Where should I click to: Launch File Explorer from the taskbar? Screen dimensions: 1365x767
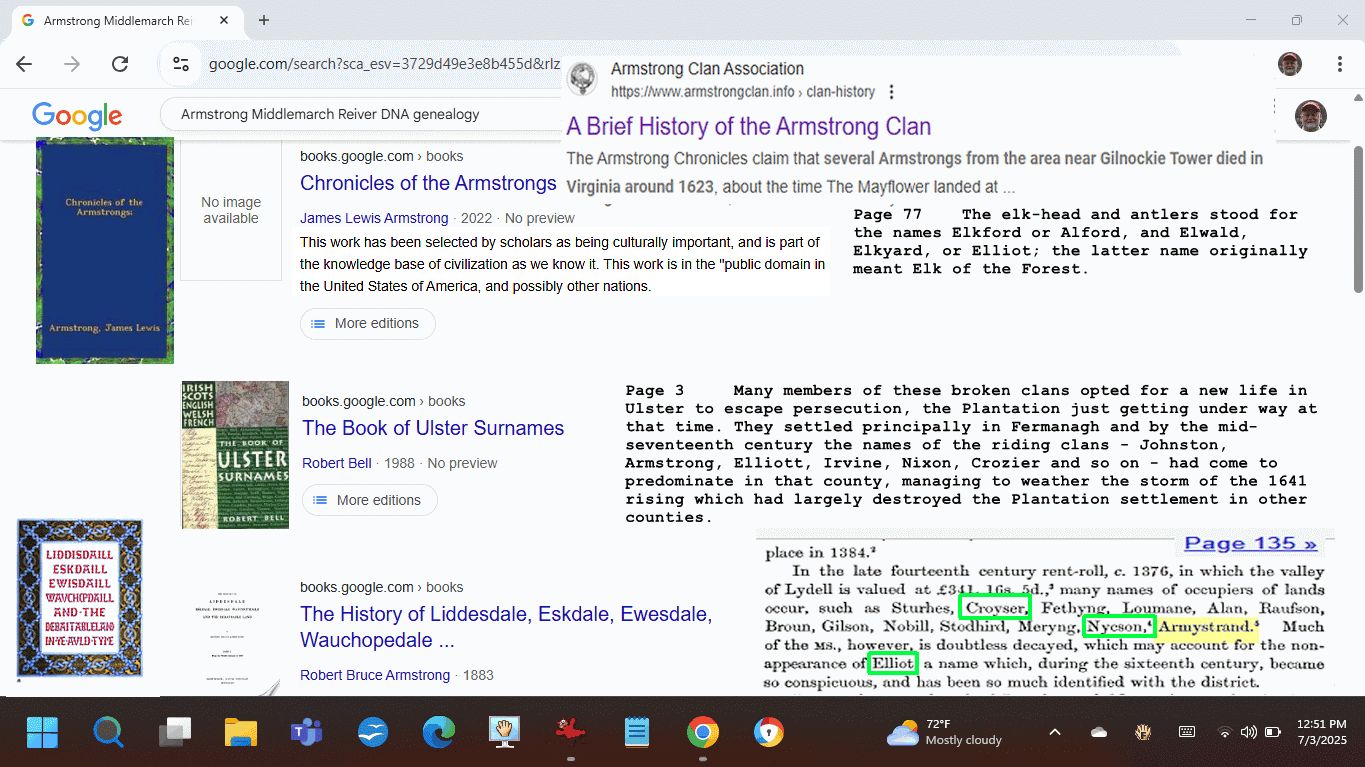tap(241, 733)
